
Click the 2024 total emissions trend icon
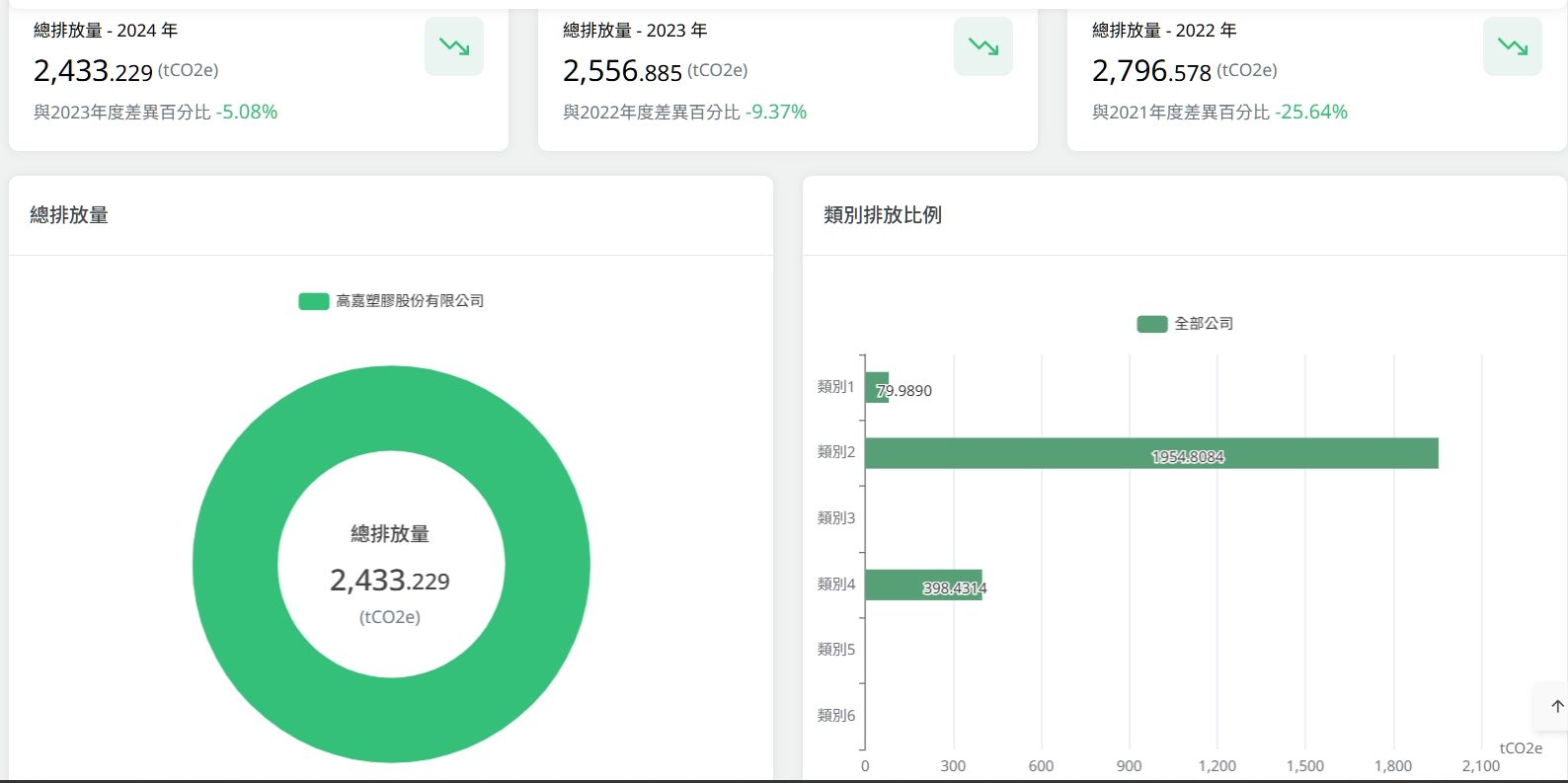[454, 46]
